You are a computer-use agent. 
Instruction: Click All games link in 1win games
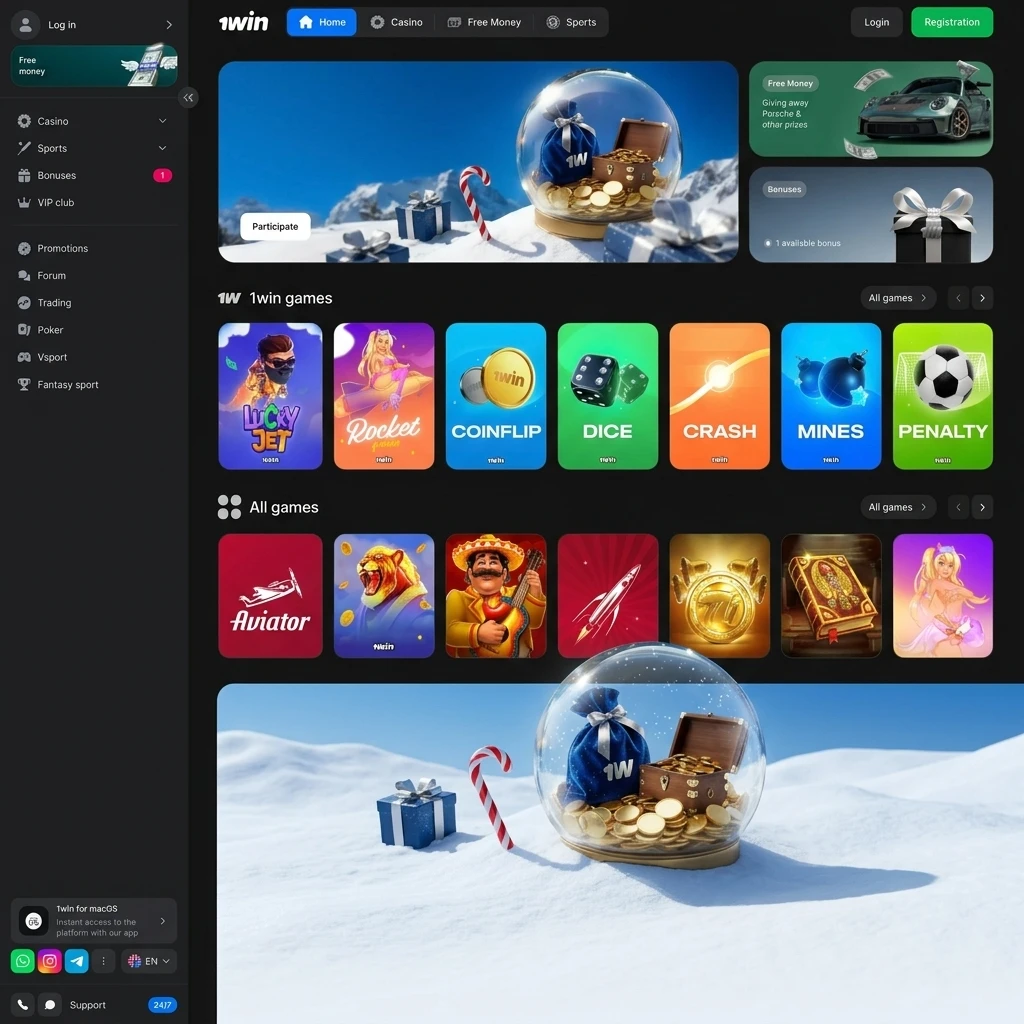[897, 298]
